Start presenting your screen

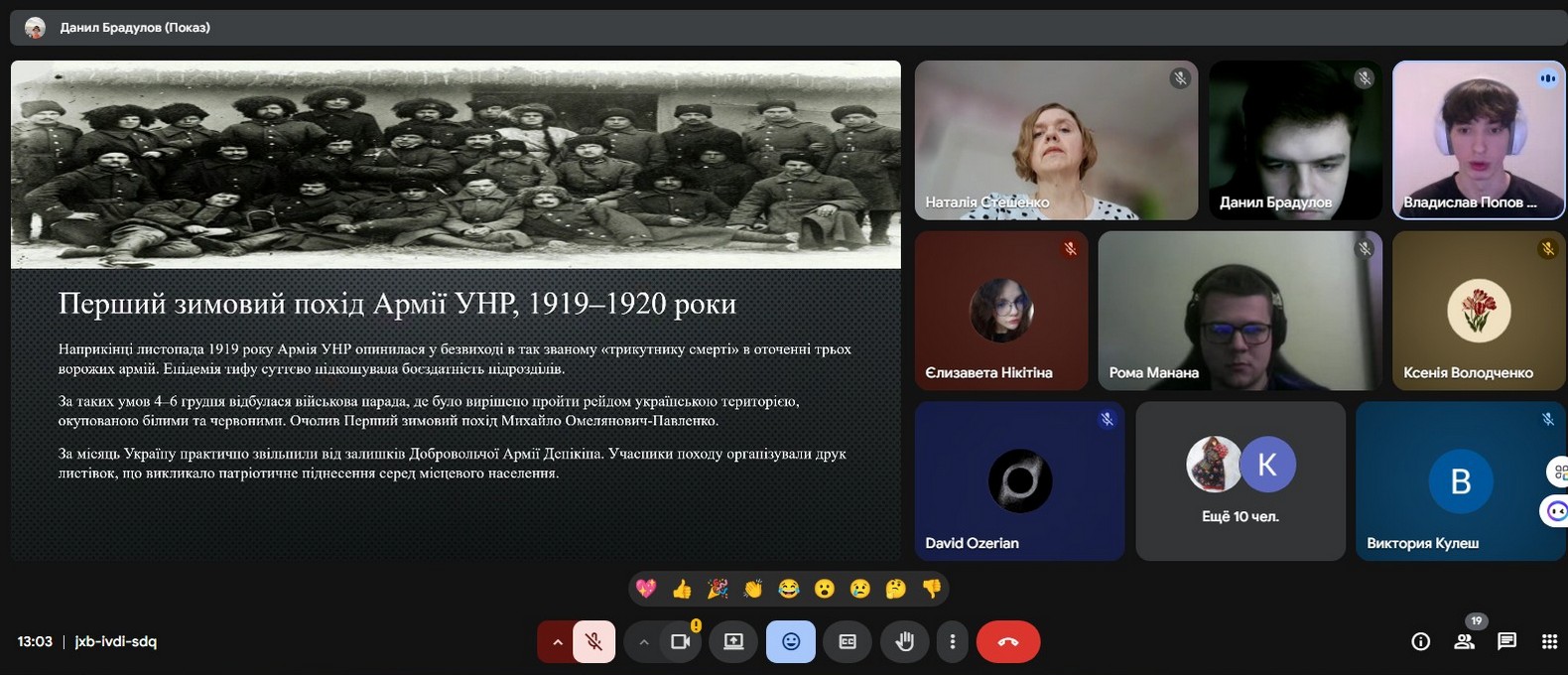tap(733, 642)
